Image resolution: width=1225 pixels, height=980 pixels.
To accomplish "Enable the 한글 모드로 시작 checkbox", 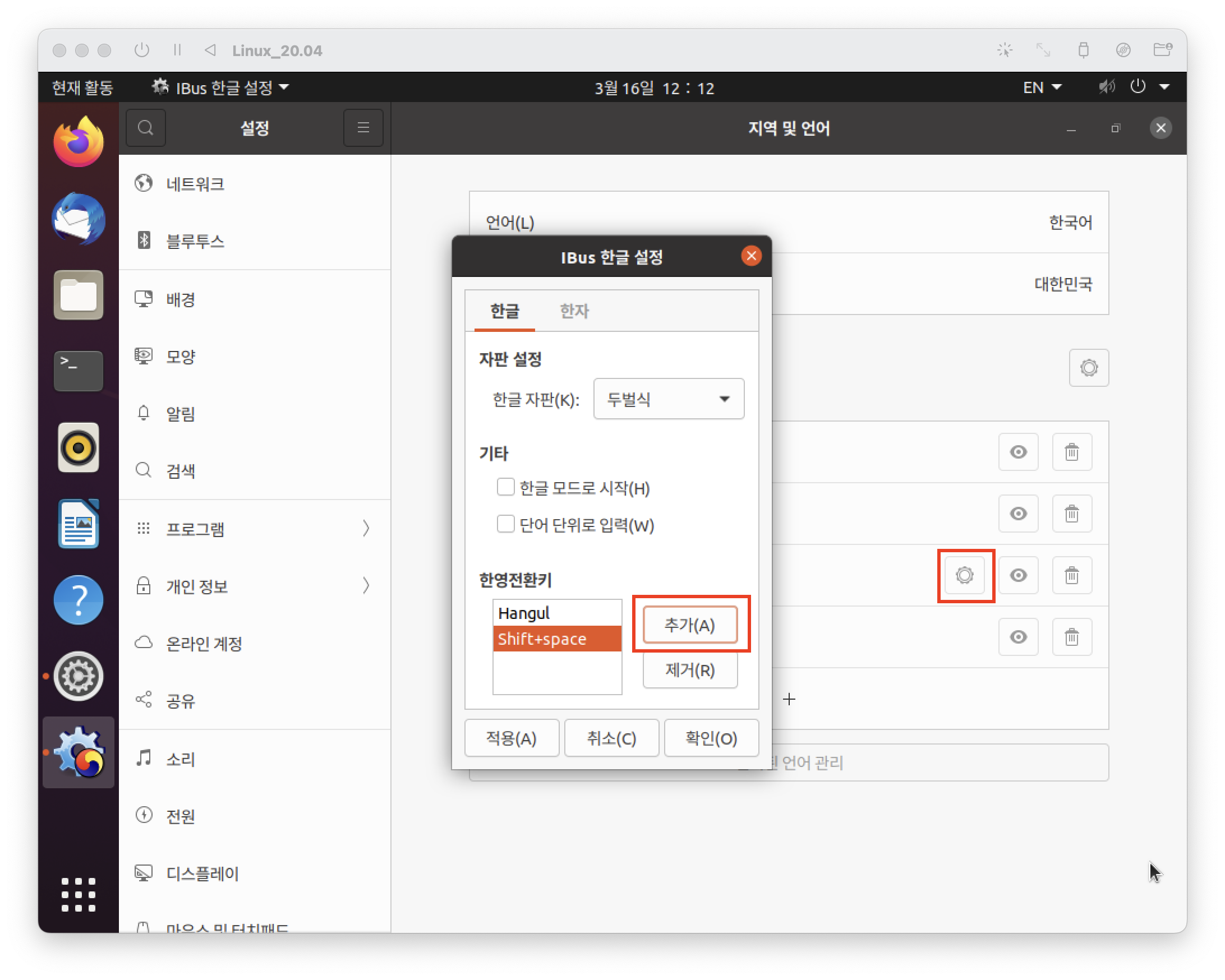I will coord(505,487).
